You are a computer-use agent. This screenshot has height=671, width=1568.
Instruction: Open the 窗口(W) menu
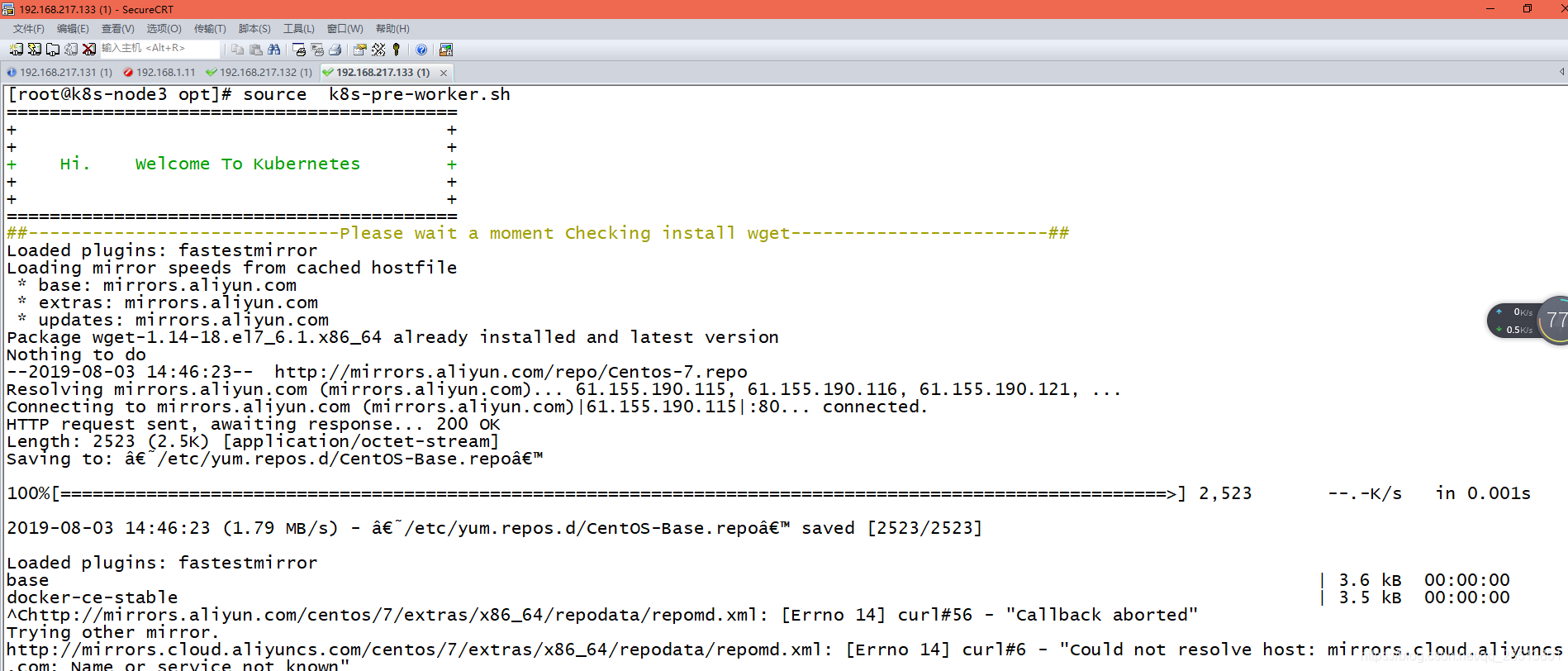tap(344, 29)
